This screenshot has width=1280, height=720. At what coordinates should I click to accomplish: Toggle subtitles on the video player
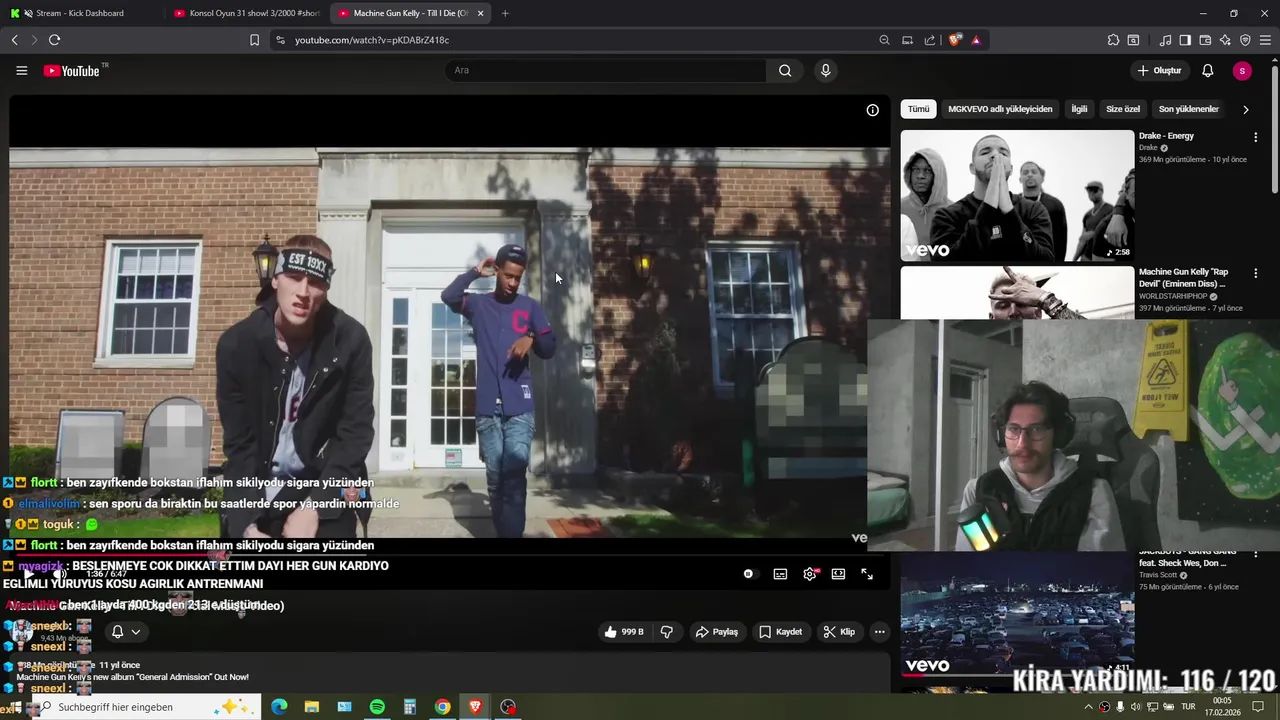[x=780, y=574]
